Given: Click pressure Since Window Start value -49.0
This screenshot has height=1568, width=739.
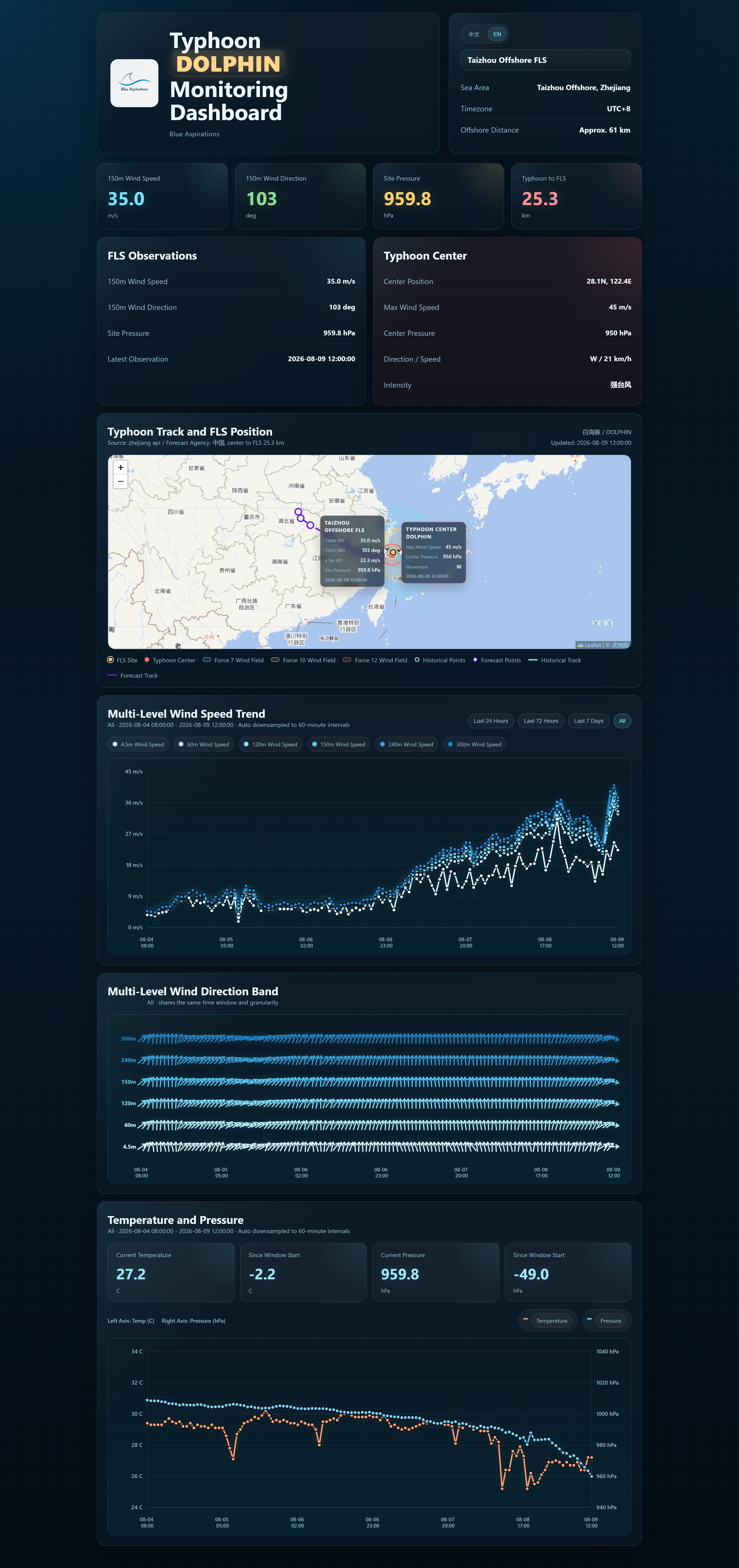Looking at the screenshot, I should click(x=531, y=1274).
